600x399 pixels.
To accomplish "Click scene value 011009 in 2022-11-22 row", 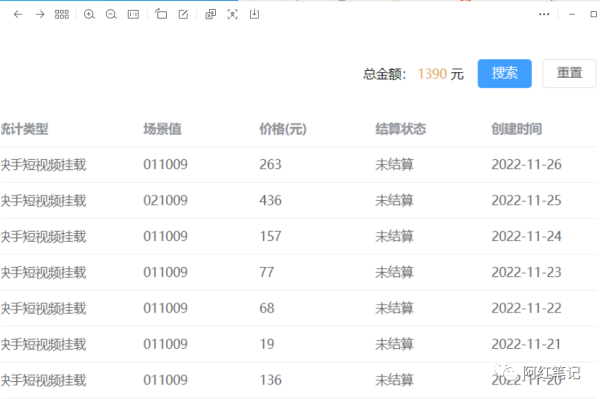I will (165, 308).
